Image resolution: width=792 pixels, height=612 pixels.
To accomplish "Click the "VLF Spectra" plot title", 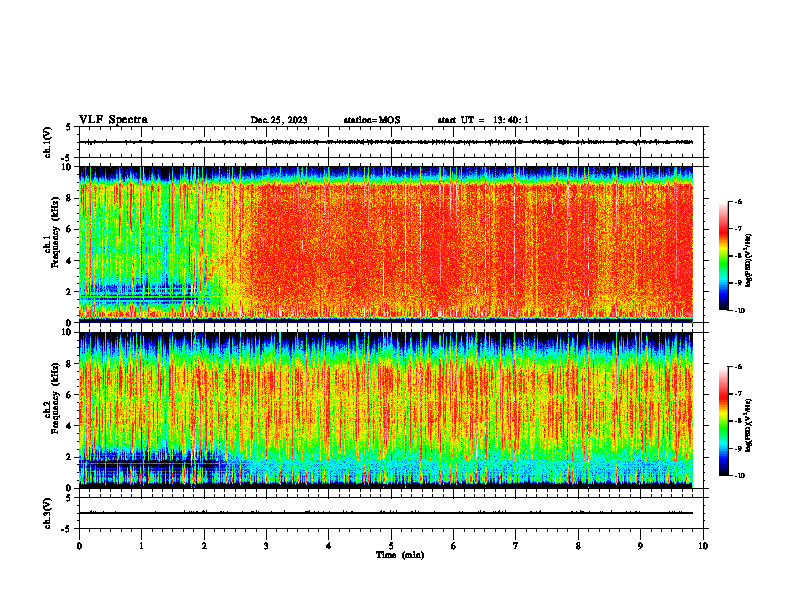I will pos(113,120).
